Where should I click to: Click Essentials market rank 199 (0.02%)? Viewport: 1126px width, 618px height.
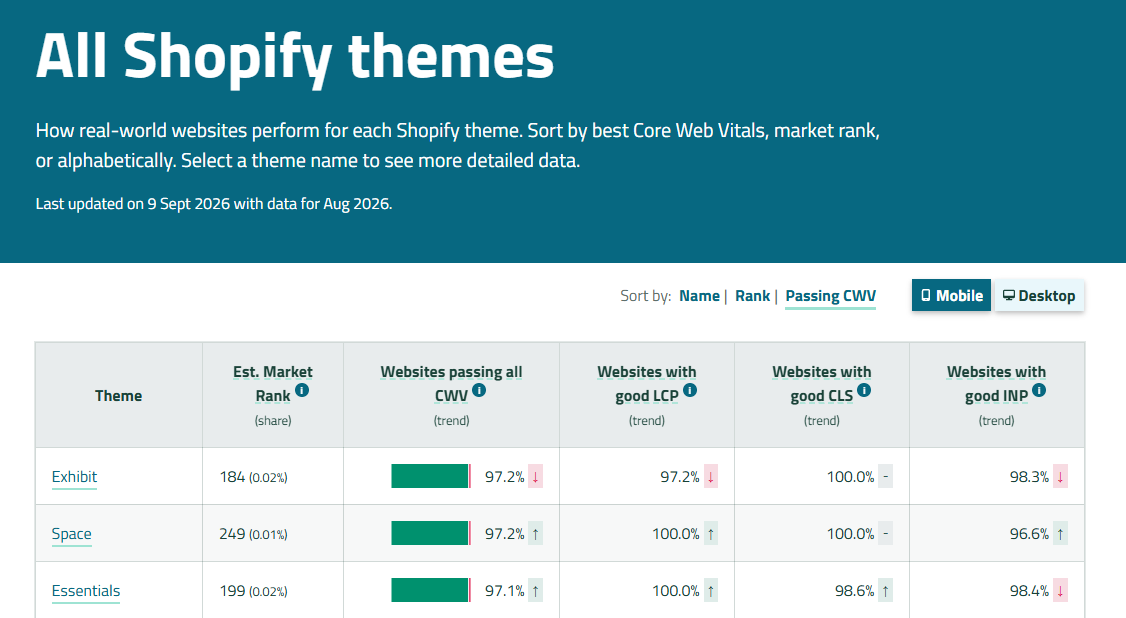point(253,591)
